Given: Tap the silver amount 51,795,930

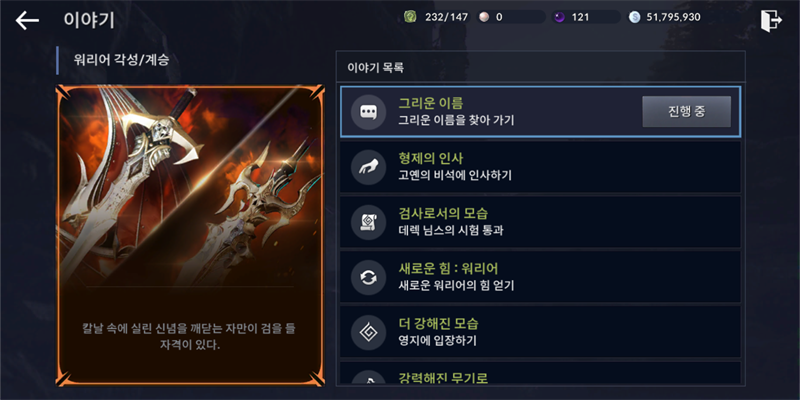Looking at the screenshot, I should (x=673, y=17).
